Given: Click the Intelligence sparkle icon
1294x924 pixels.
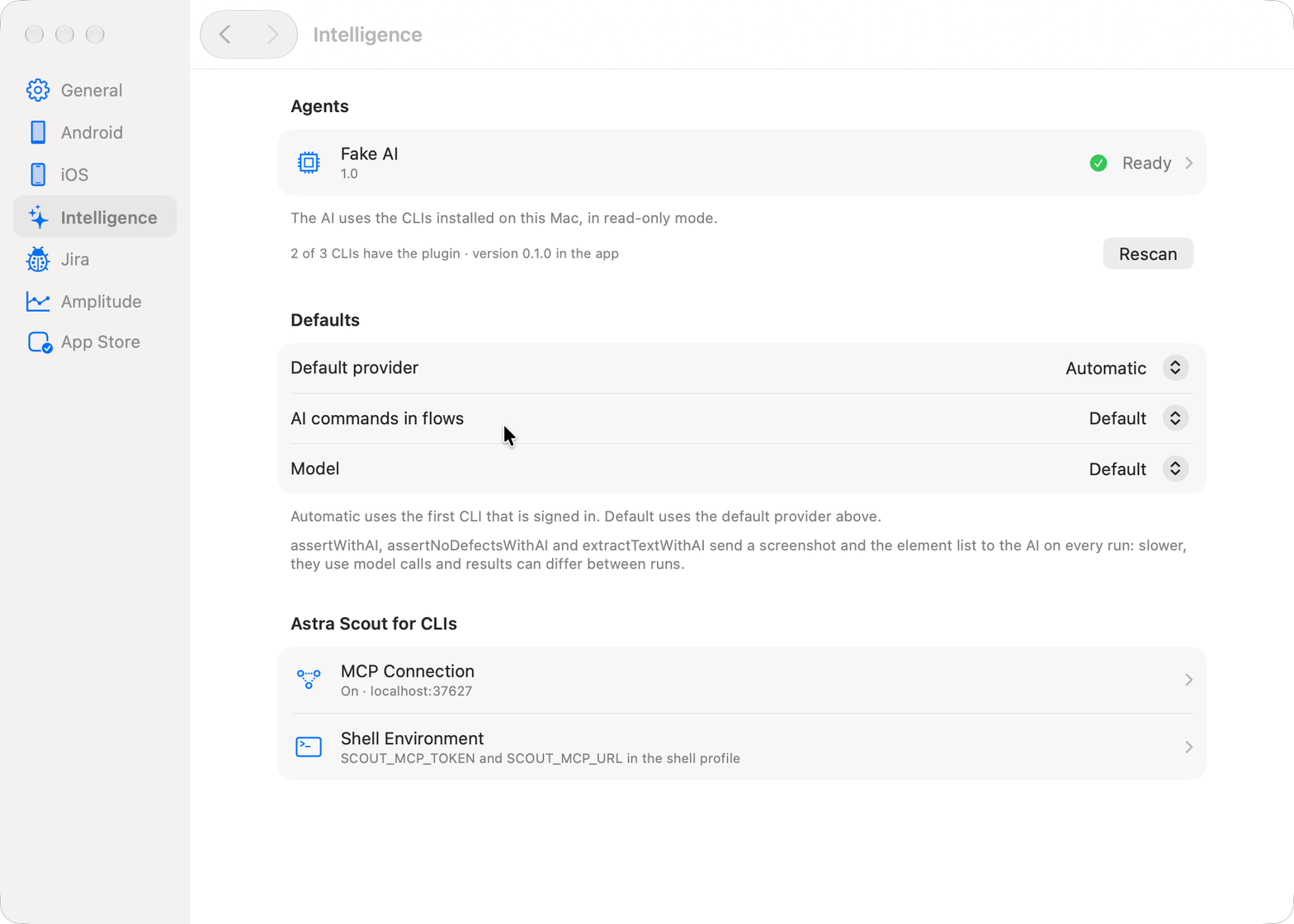Looking at the screenshot, I should click(38, 217).
